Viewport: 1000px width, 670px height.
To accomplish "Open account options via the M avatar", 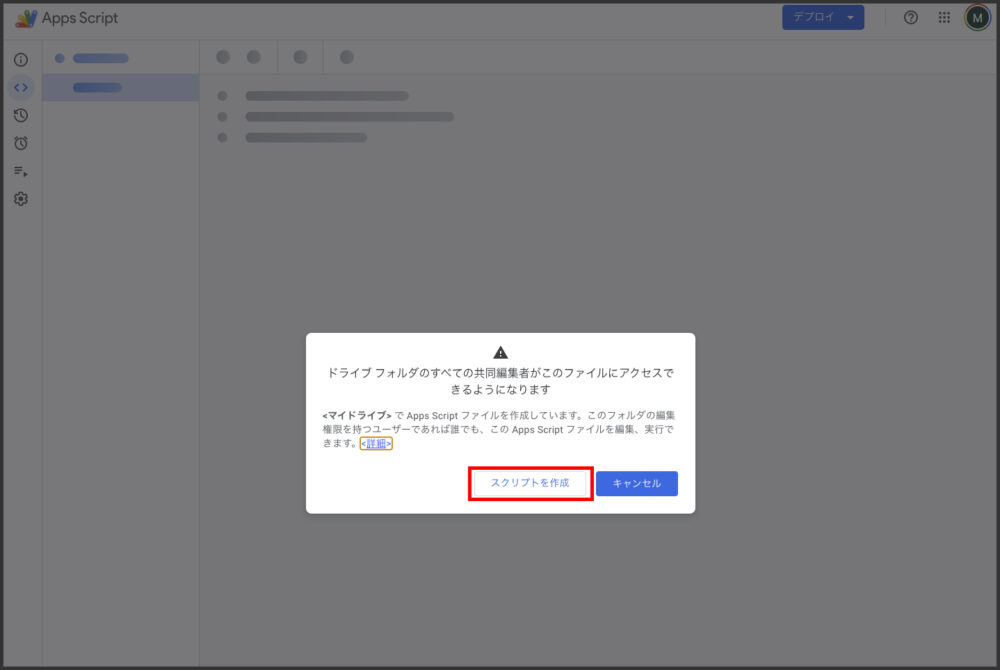I will [976, 17].
